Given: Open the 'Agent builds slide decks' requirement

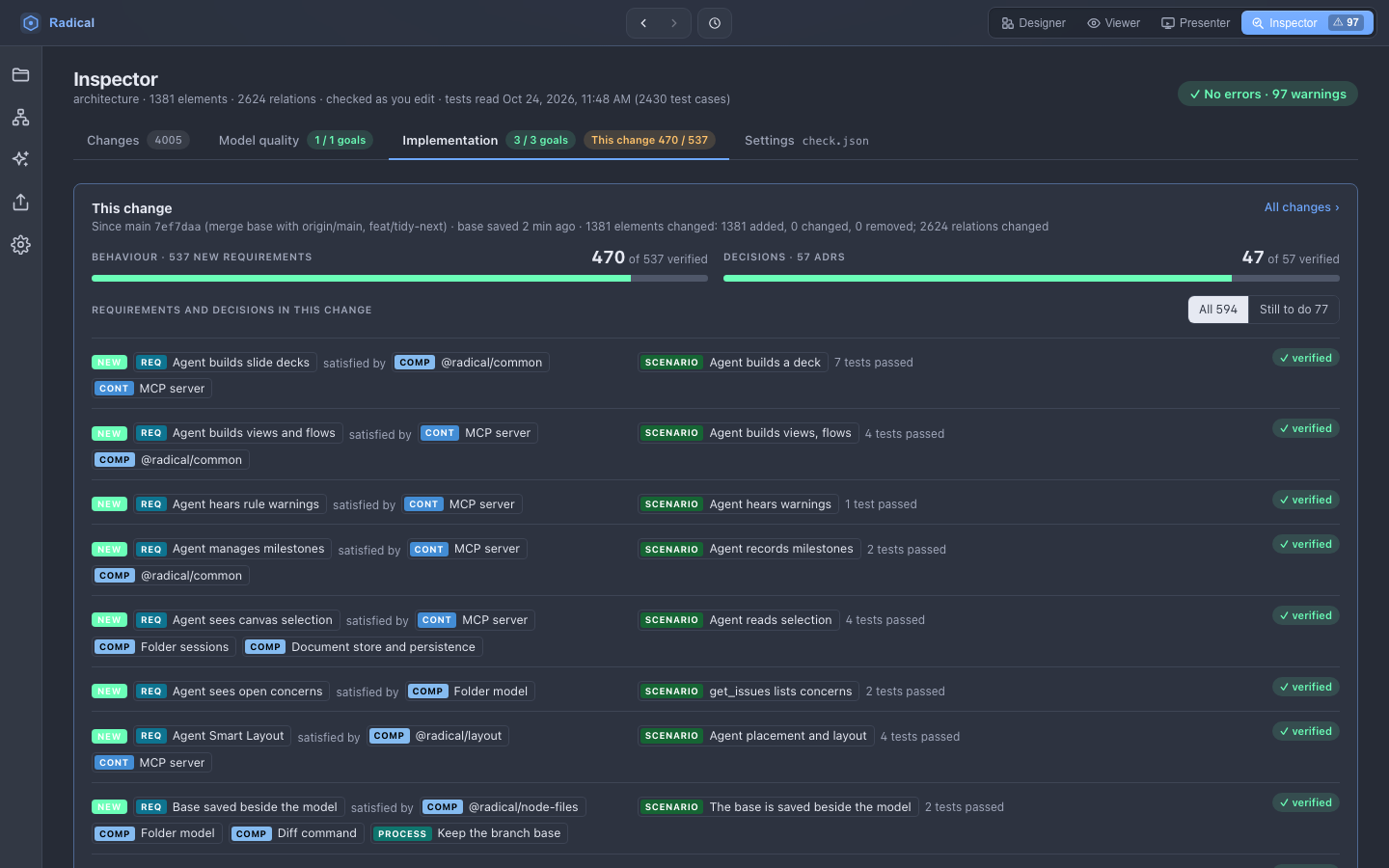Looking at the screenshot, I should 226,363.
